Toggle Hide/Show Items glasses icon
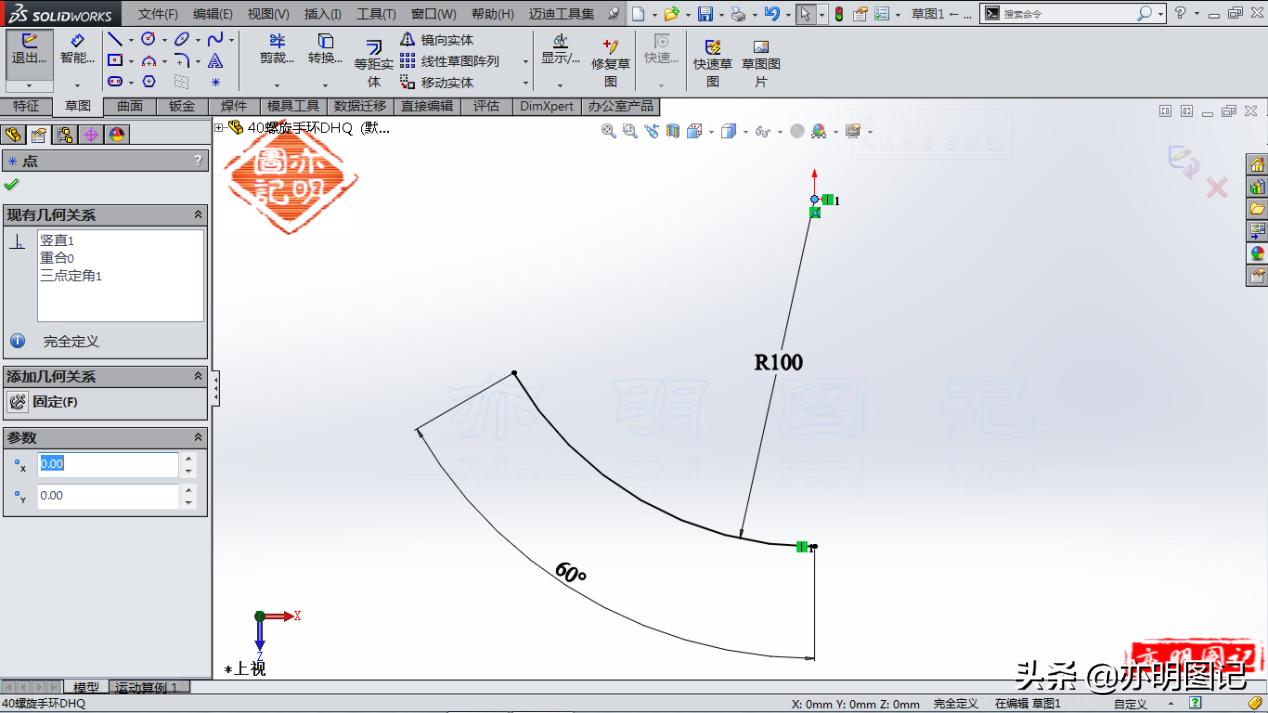This screenshot has height=713, width=1268. pyautogui.click(x=762, y=131)
